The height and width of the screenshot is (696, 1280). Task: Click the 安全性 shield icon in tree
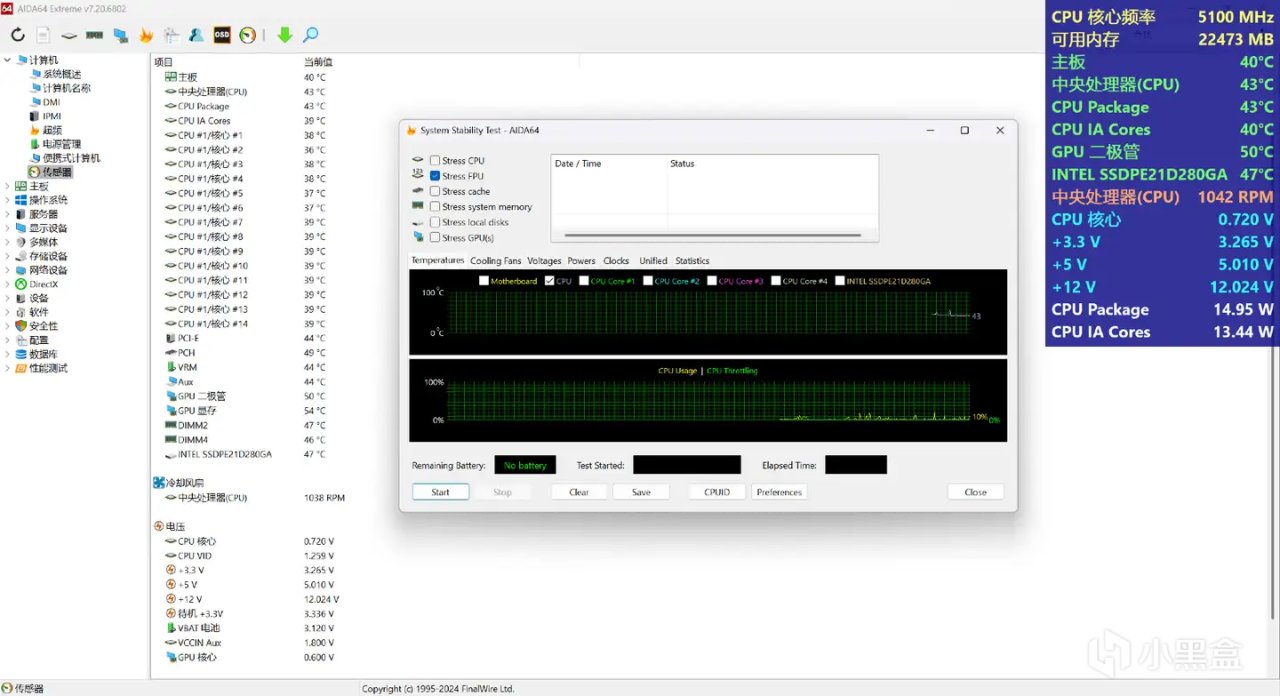click(x=21, y=326)
